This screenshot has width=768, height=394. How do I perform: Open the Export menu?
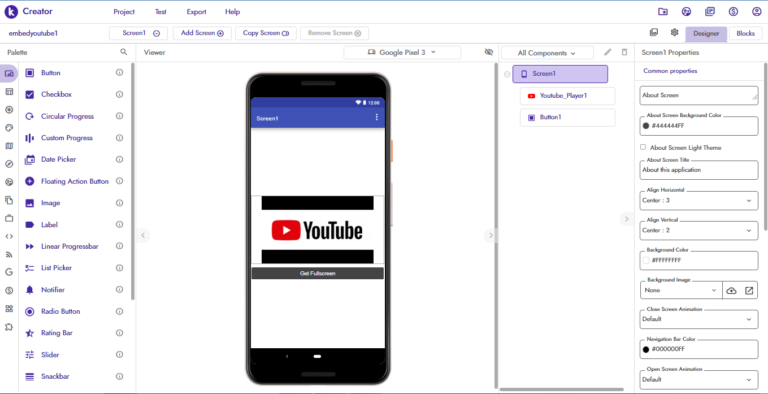[x=196, y=12]
